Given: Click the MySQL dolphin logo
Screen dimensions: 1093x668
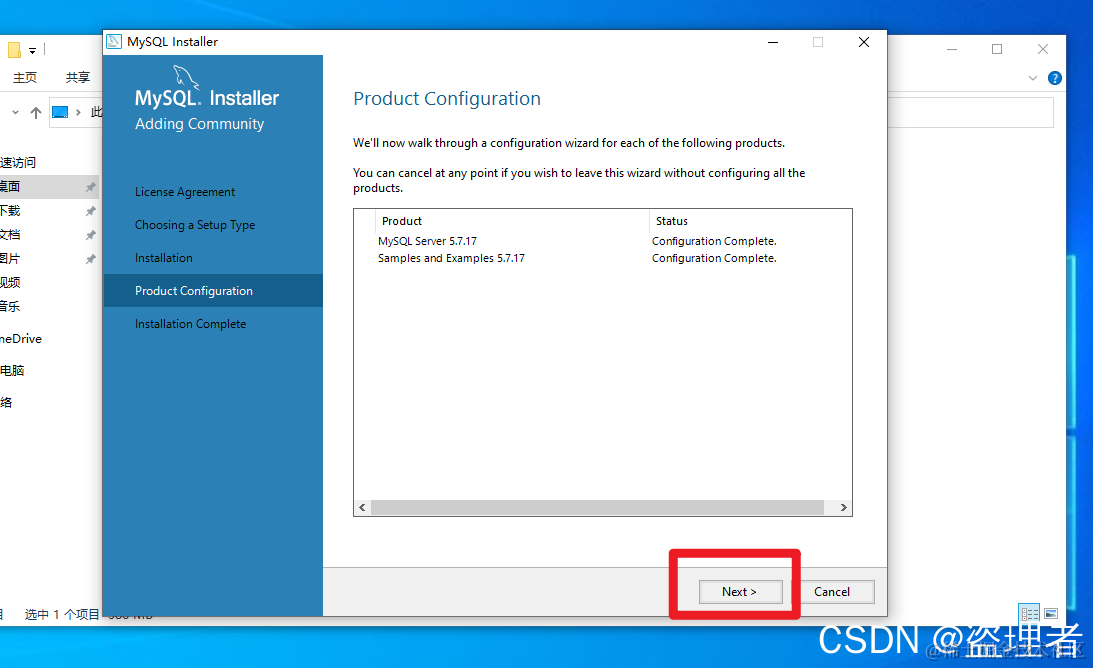Looking at the screenshot, I should 185,77.
